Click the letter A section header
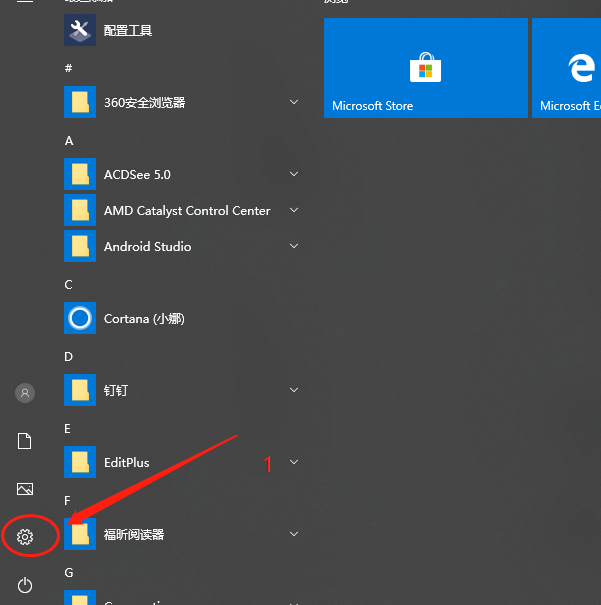 (69, 141)
